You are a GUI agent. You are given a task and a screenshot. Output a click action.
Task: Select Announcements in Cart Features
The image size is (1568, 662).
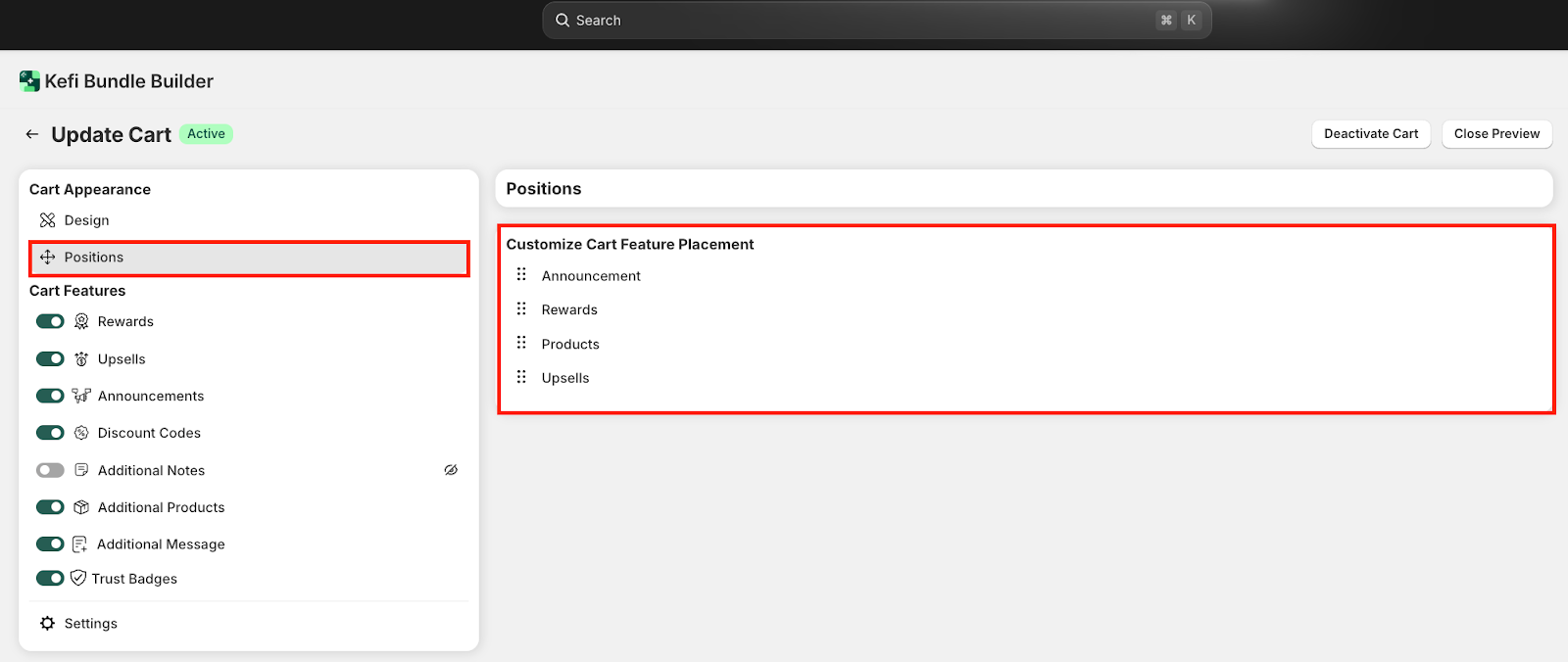pos(151,396)
